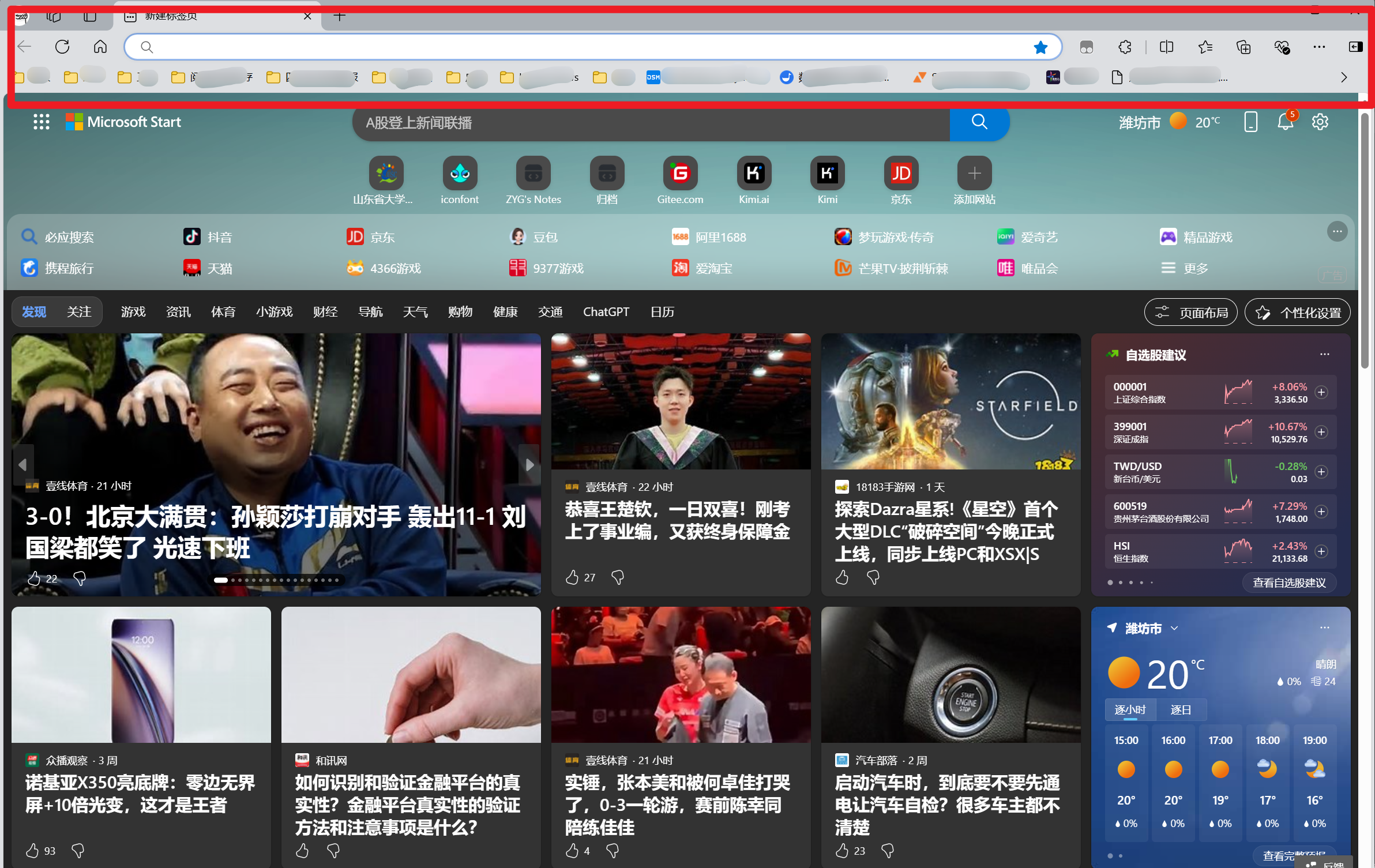Click the notifications bell icon
Image resolution: width=1375 pixels, height=868 pixels.
coord(1285,122)
